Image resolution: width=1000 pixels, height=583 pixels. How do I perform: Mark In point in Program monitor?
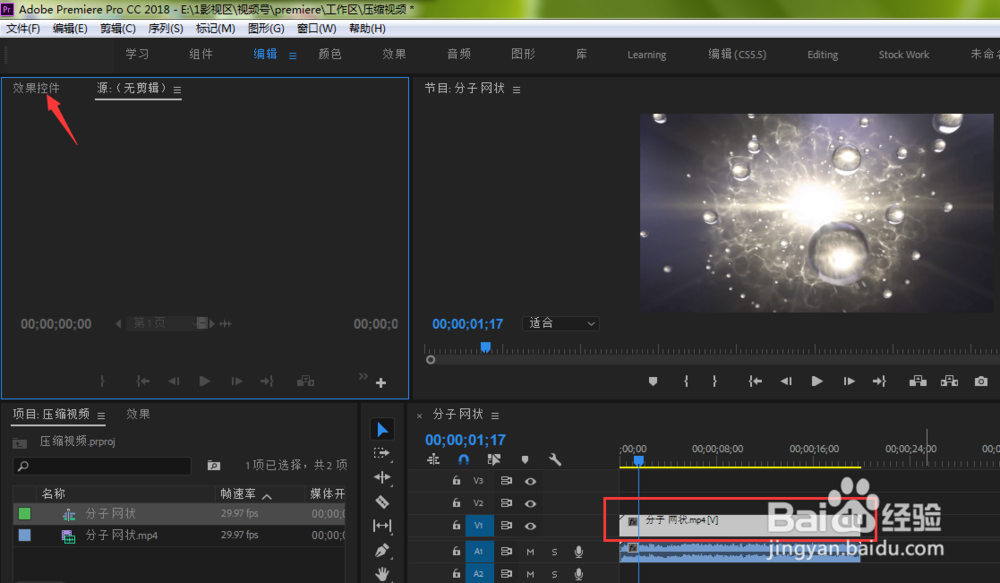coord(686,381)
